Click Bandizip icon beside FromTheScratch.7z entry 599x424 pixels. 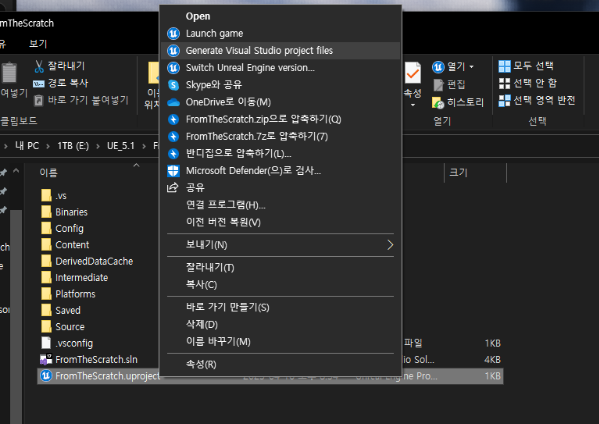(x=173, y=136)
